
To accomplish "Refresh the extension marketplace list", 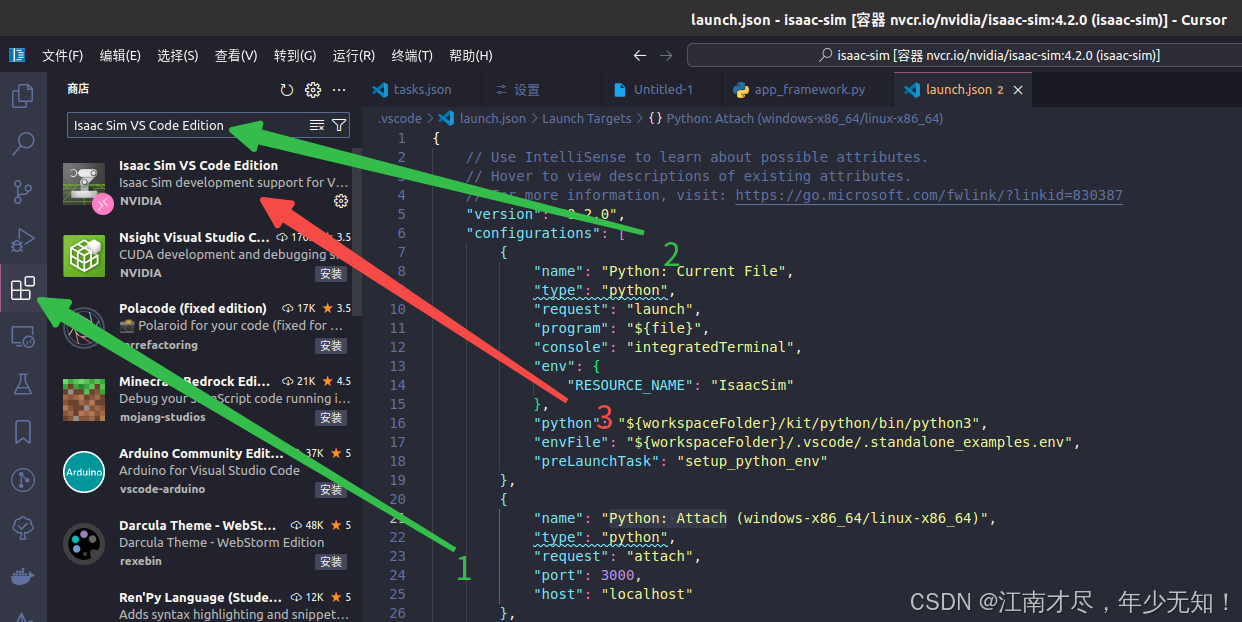I will coord(287,90).
